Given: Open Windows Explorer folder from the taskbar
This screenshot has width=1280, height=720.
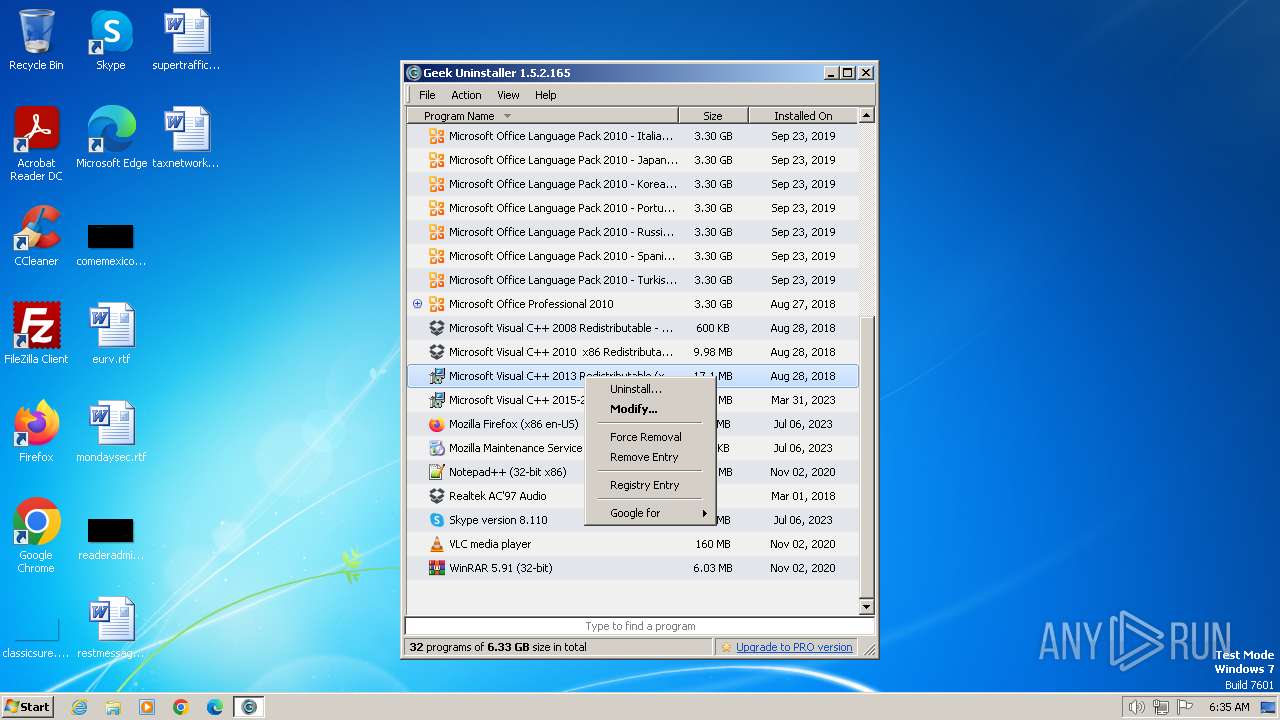Looking at the screenshot, I should coord(113,707).
